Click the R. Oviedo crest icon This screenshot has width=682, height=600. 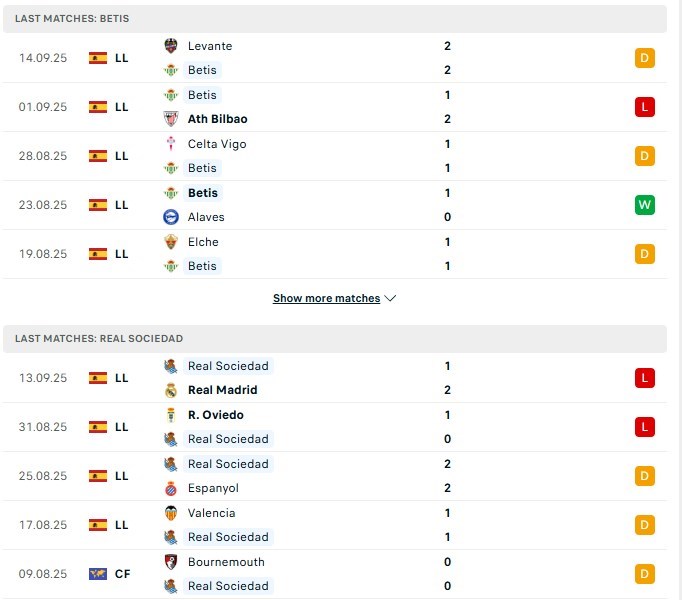click(x=170, y=415)
